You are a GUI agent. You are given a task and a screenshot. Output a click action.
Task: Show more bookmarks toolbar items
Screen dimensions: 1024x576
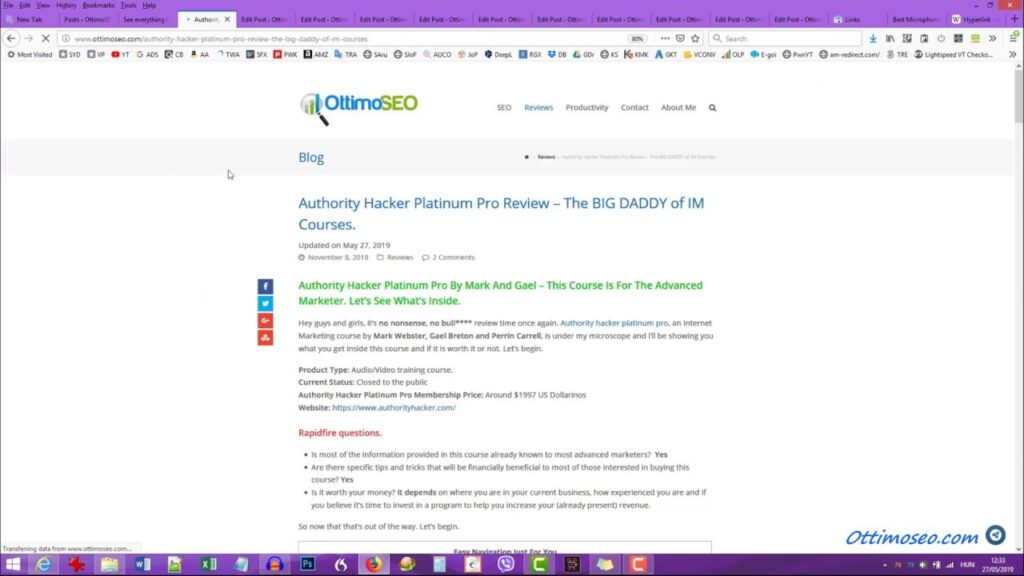(1012, 55)
